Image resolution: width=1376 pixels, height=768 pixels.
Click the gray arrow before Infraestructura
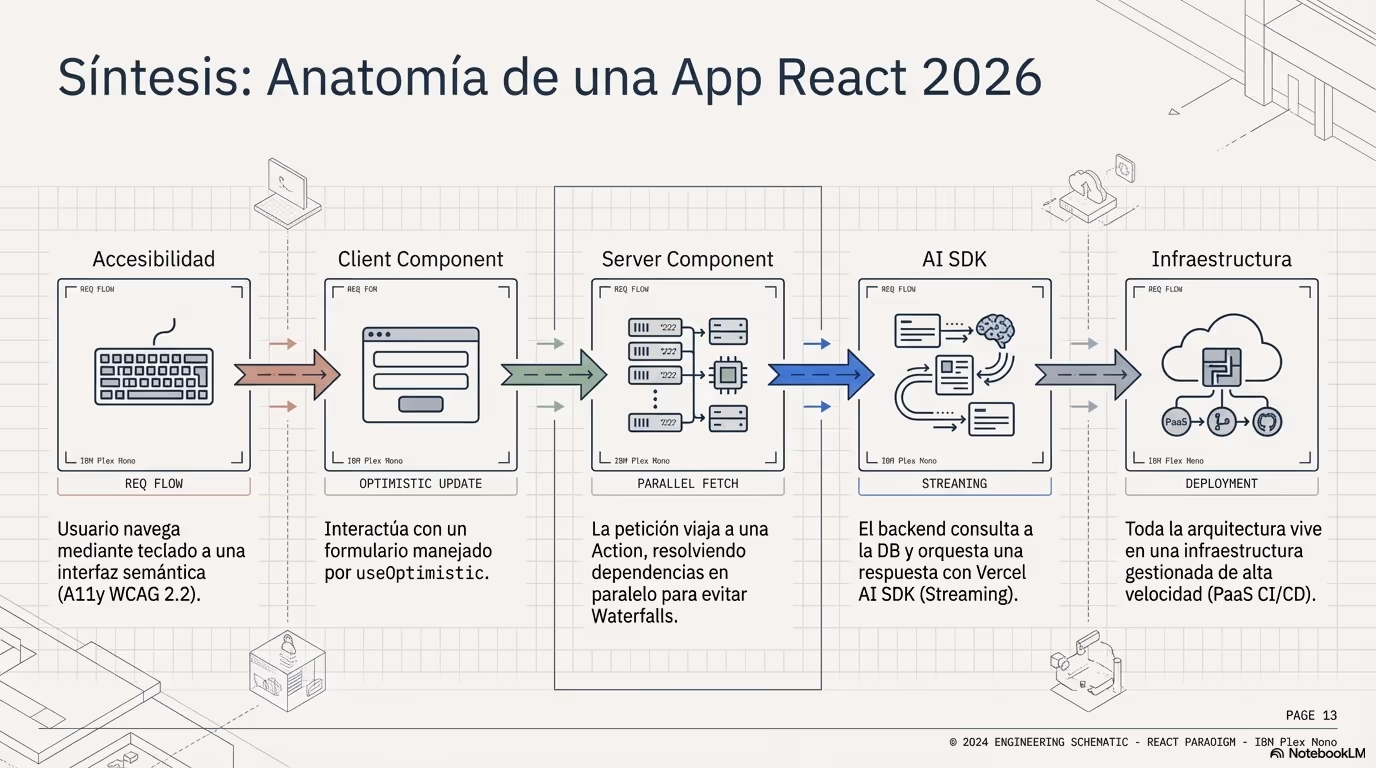[x=1088, y=375]
